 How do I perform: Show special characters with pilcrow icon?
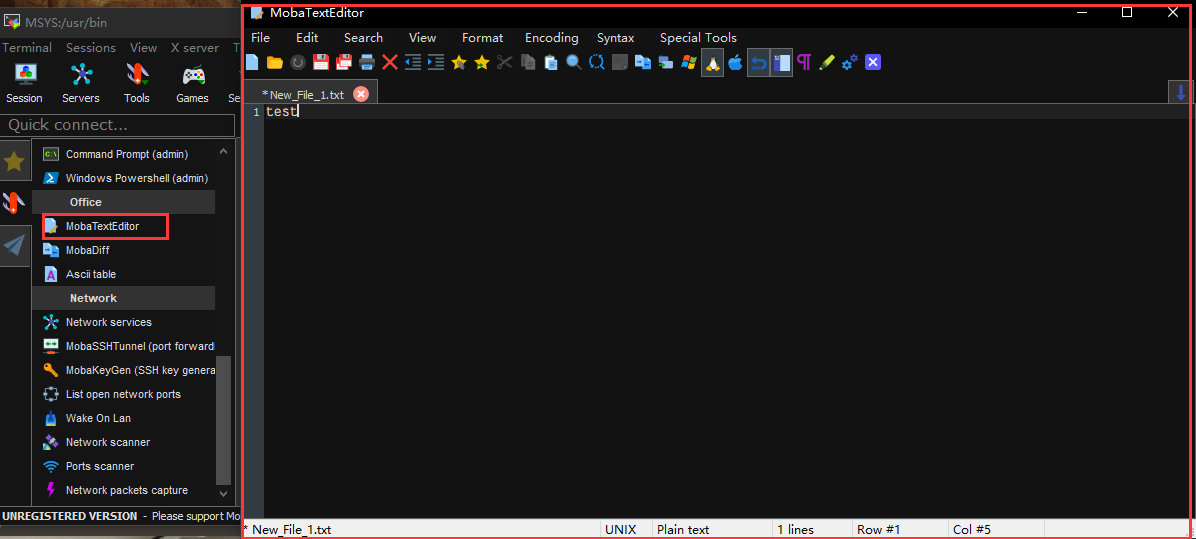tap(804, 63)
